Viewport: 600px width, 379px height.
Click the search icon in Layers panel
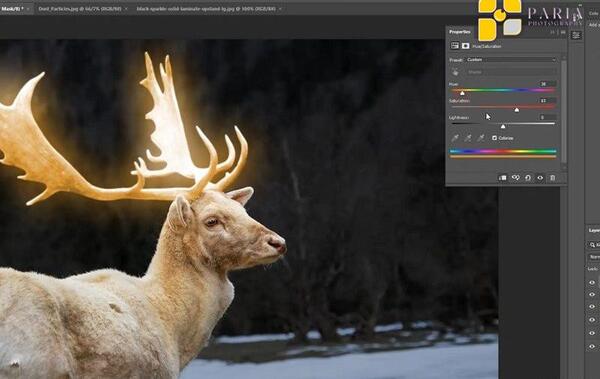click(x=592, y=245)
